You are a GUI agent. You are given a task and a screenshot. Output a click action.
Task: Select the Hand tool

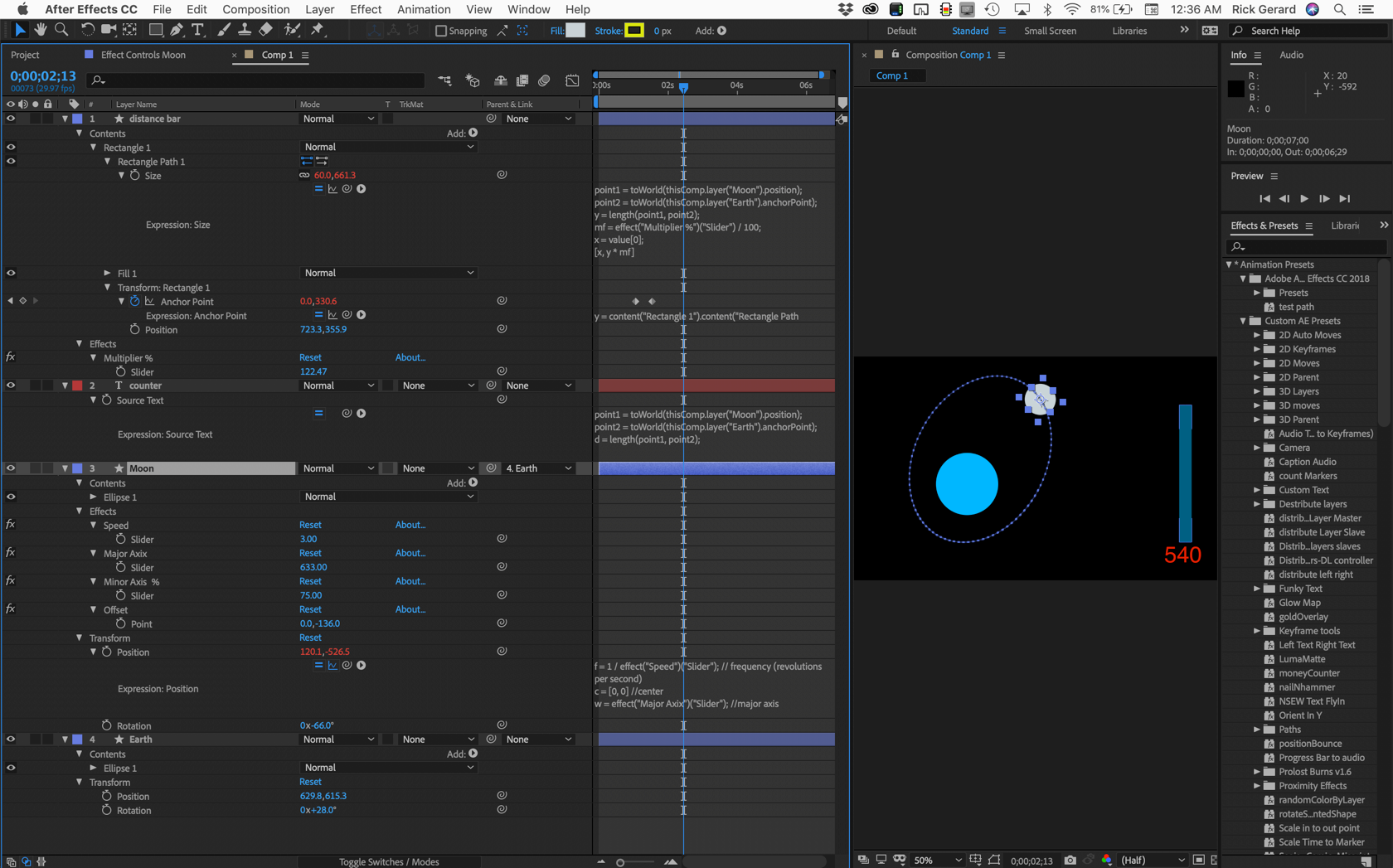pos(40,30)
